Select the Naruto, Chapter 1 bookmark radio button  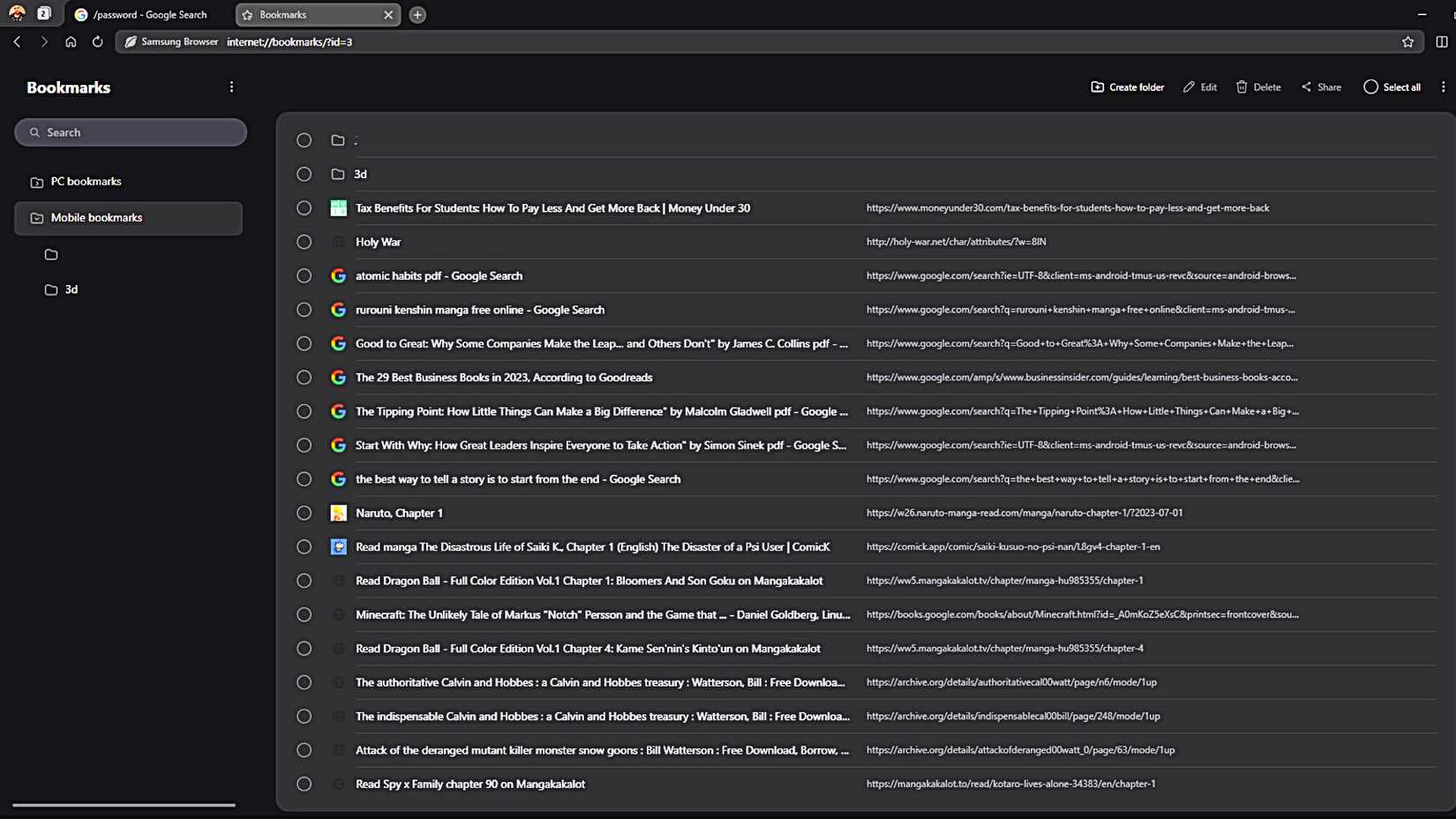point(304,513)
